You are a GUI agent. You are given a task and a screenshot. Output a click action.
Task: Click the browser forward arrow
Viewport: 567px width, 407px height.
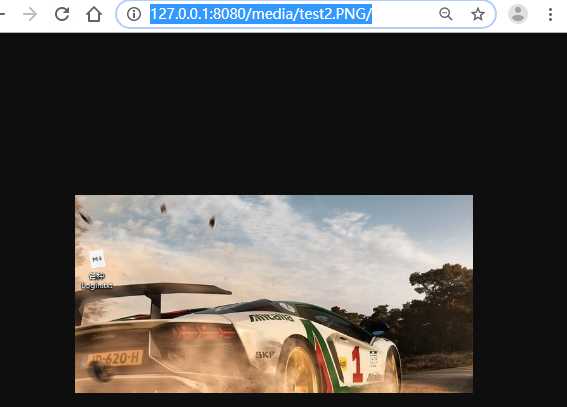click(x=30, y=14)
